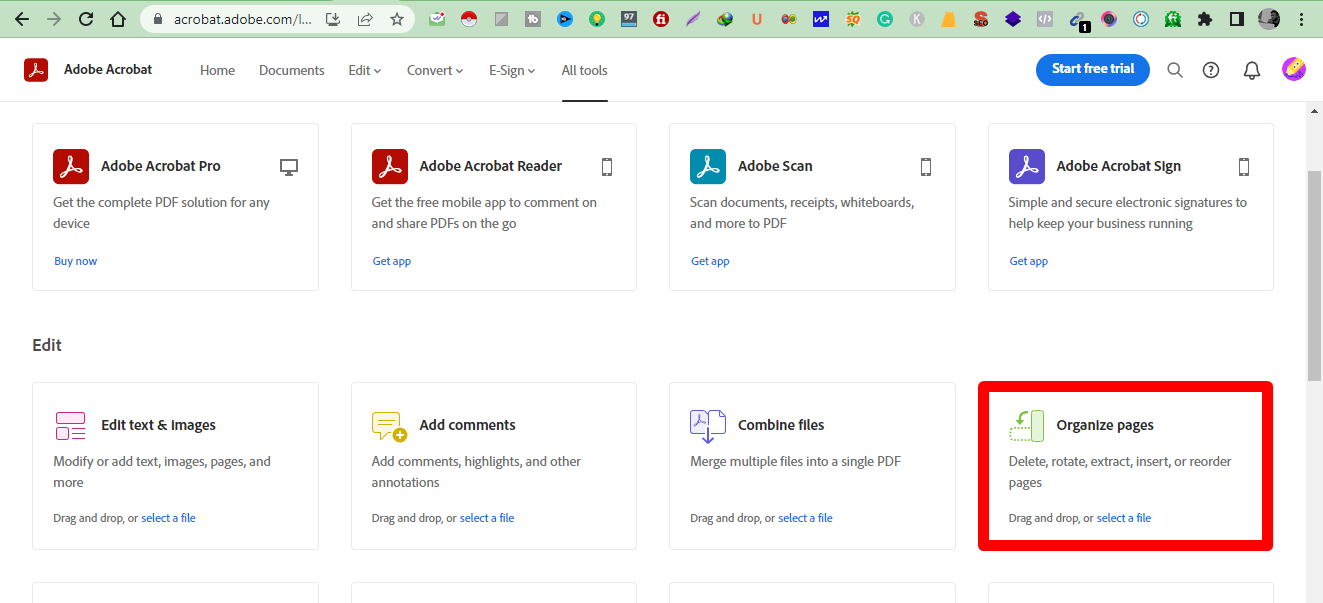Click select a file under Organize pages
The height and width of the screenshot is (603, 1323).
(1124, 517)
